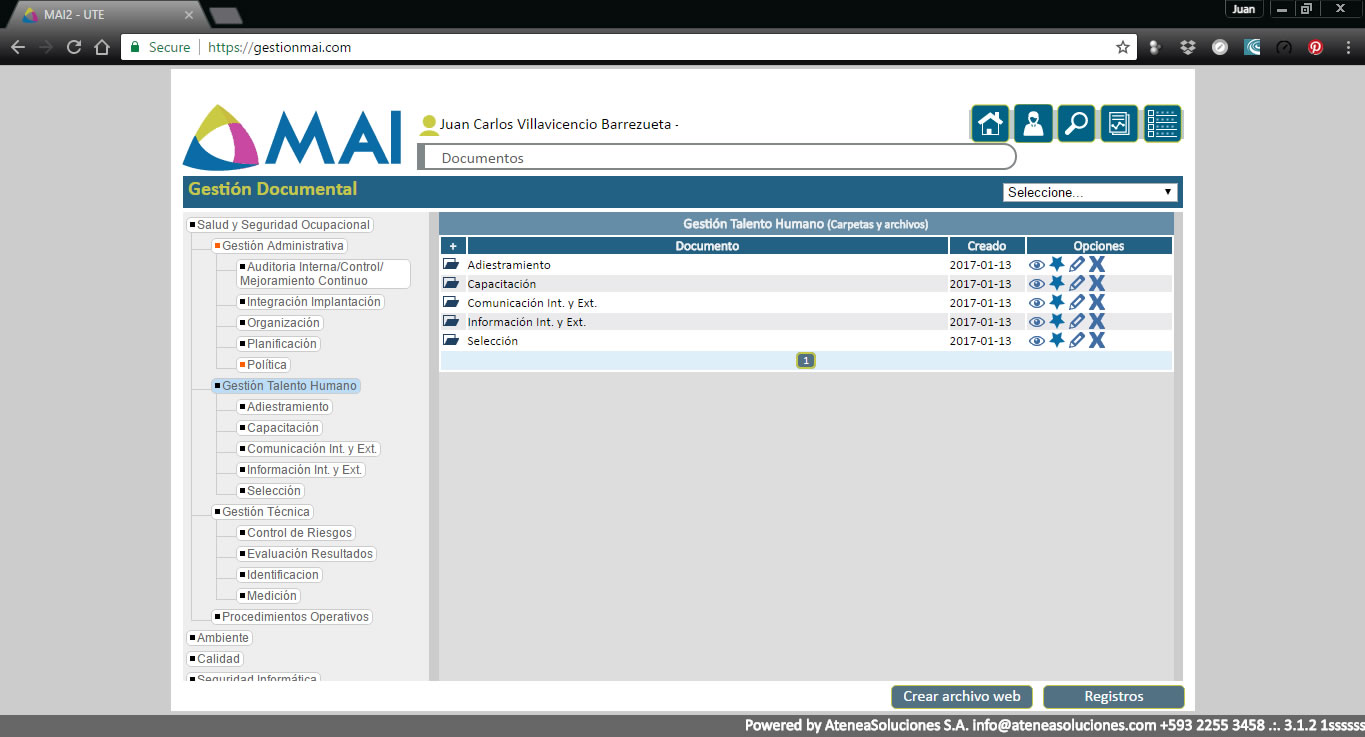Open the Selección folder icon in table
This screenshot has width=1365, height=737.
(451, 341)
